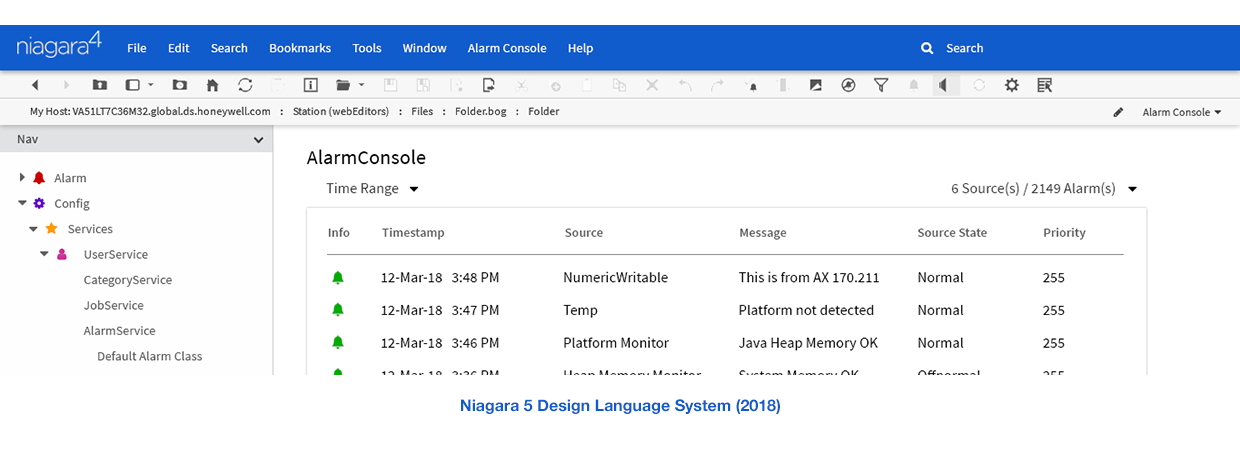Select CategoryService in Nav tree

coord(128,280)
